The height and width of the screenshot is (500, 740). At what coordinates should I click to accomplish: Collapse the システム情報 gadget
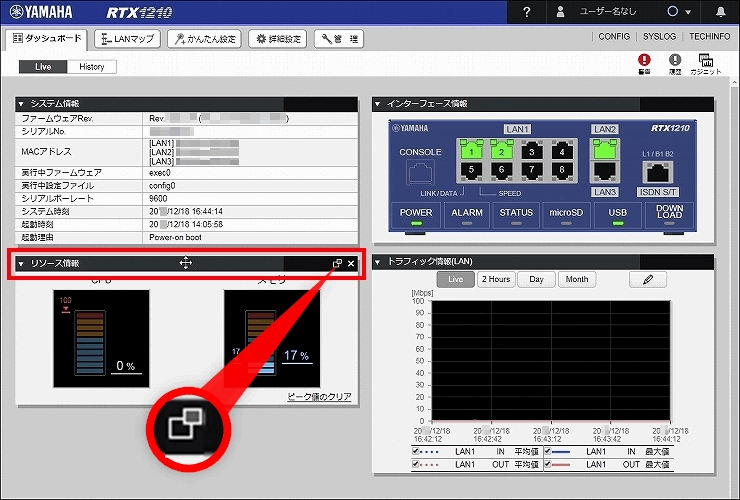pos(21,104)
